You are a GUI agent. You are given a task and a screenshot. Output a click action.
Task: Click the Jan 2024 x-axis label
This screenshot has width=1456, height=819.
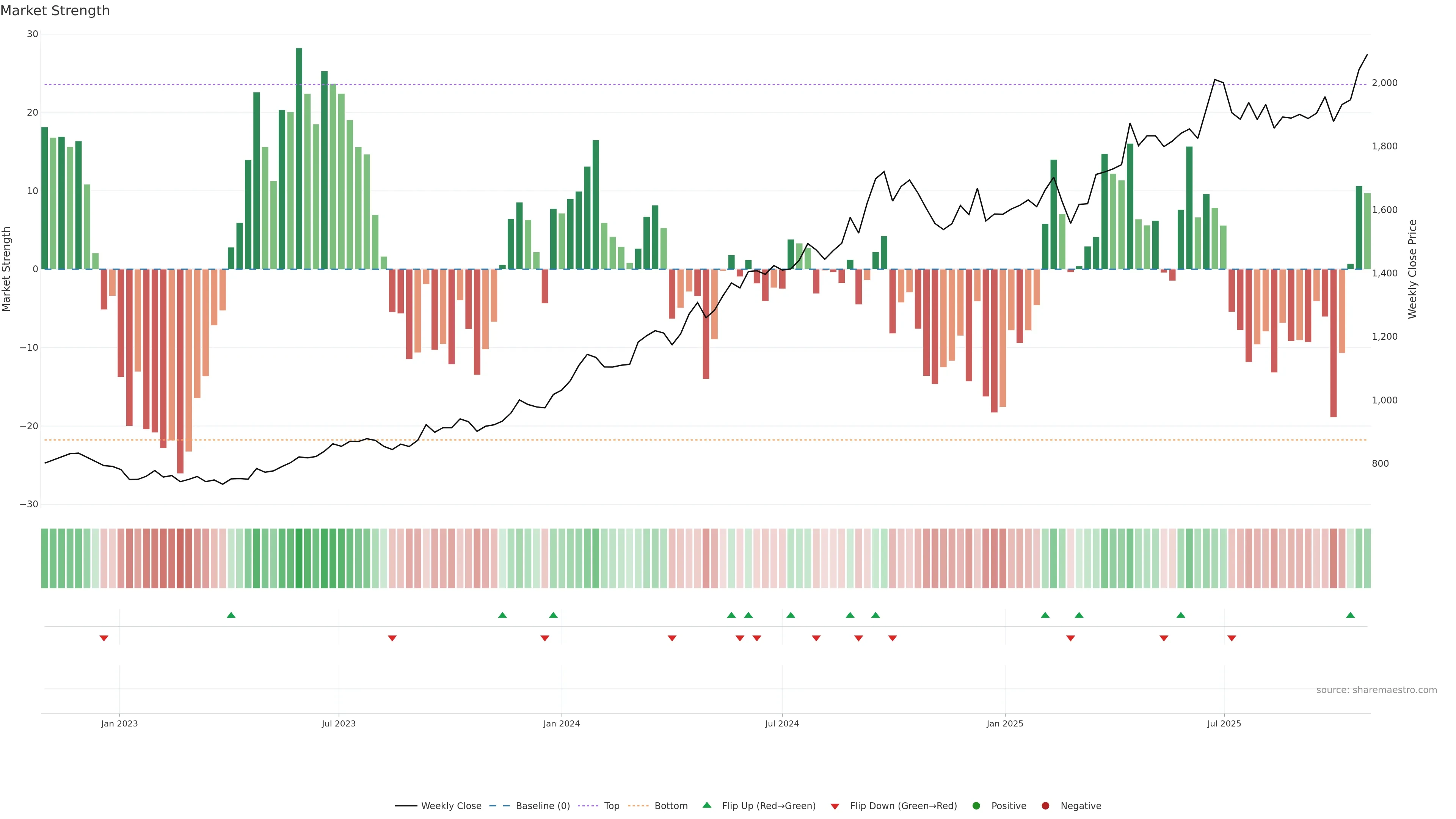pyautogui.click(x=561, y=723)
